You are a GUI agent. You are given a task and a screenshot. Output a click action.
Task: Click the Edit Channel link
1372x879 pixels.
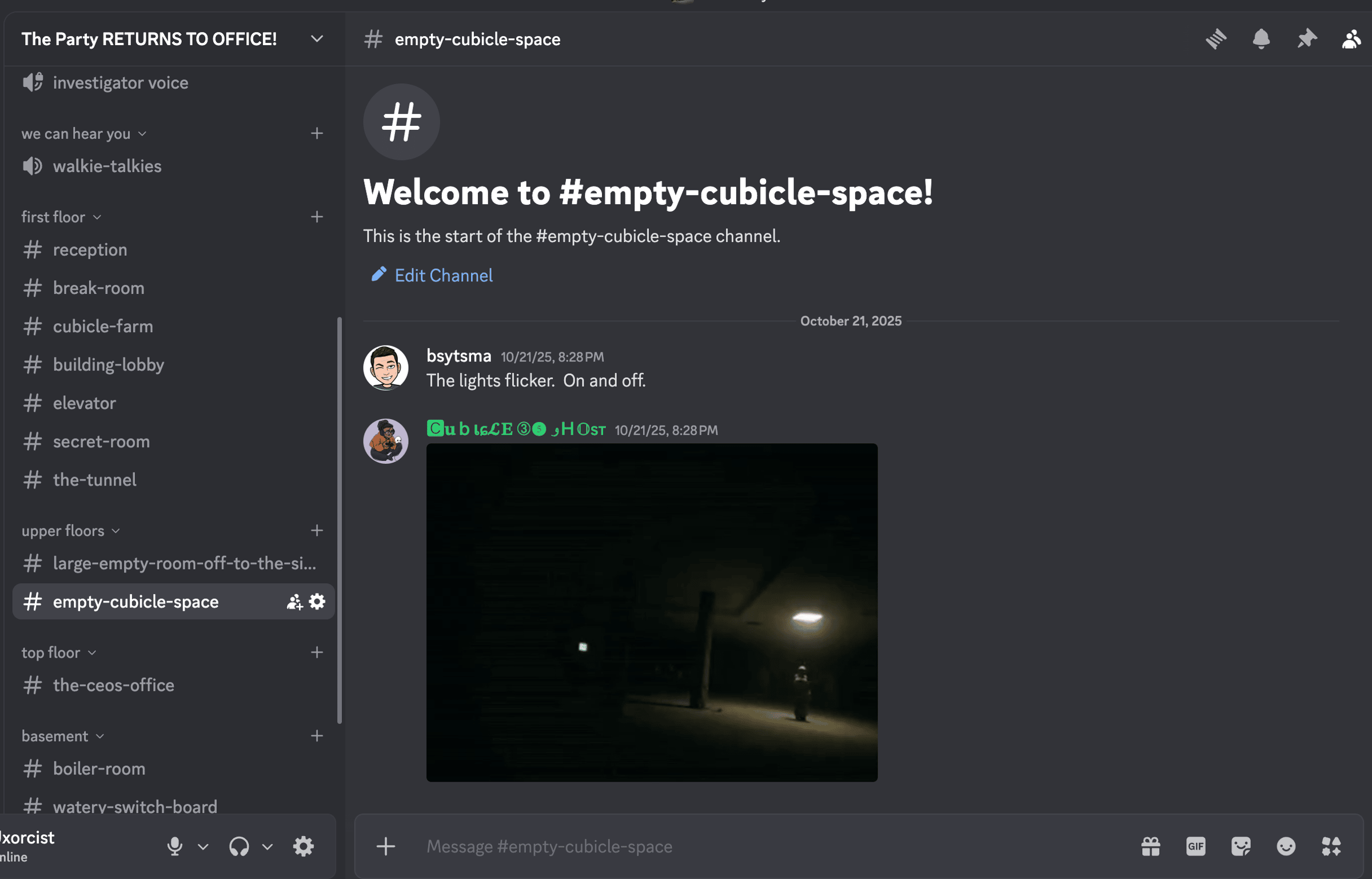[443, 275]
